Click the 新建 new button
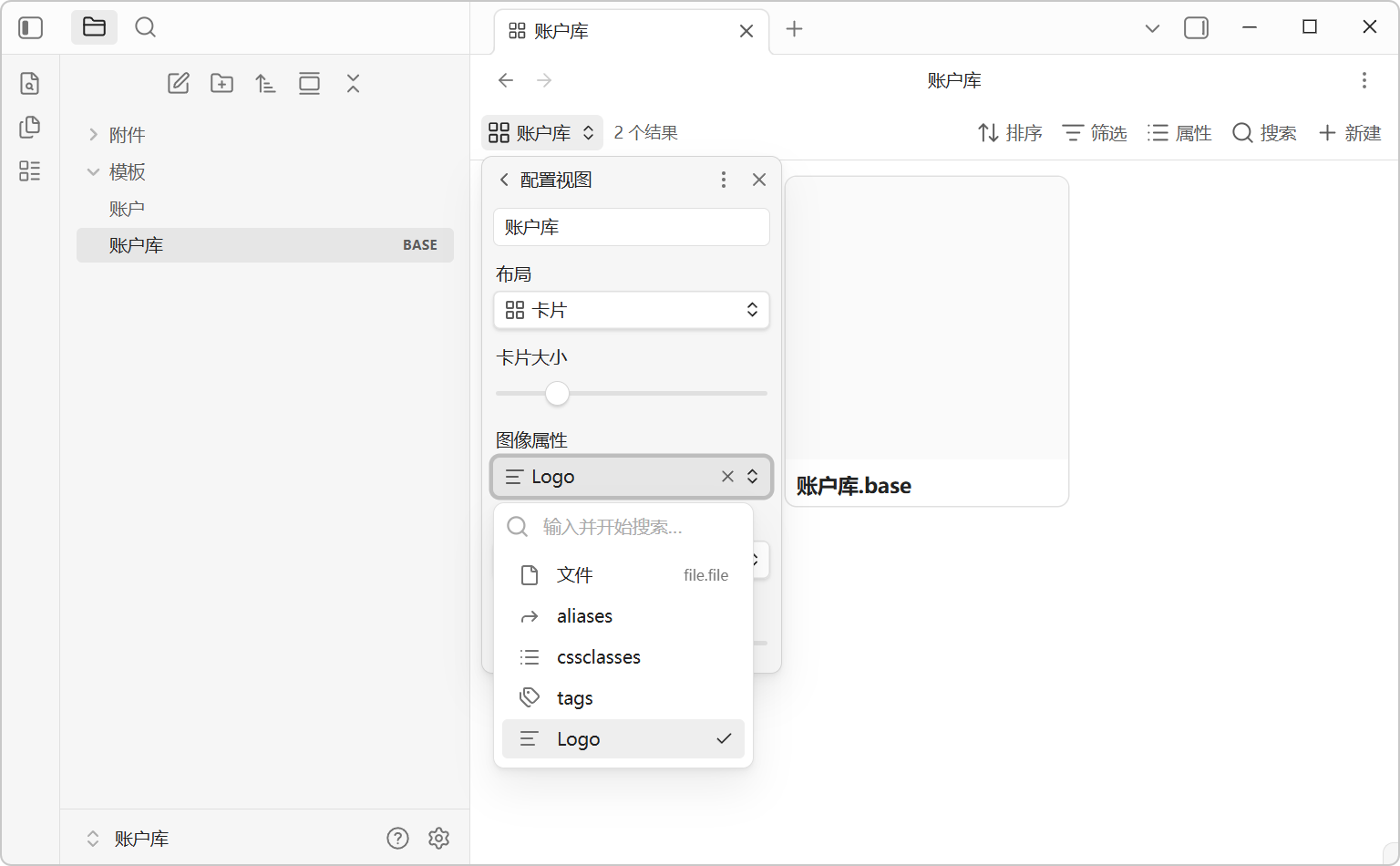The width and height of the screenshot is (1400, 866). point(1350,133)
